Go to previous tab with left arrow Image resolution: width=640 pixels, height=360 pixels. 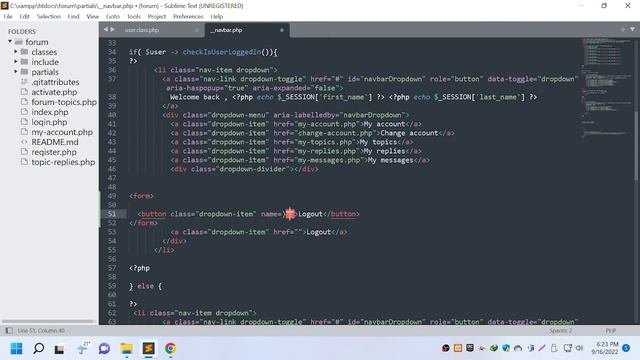pyautogui.click(x=106, y=29)
